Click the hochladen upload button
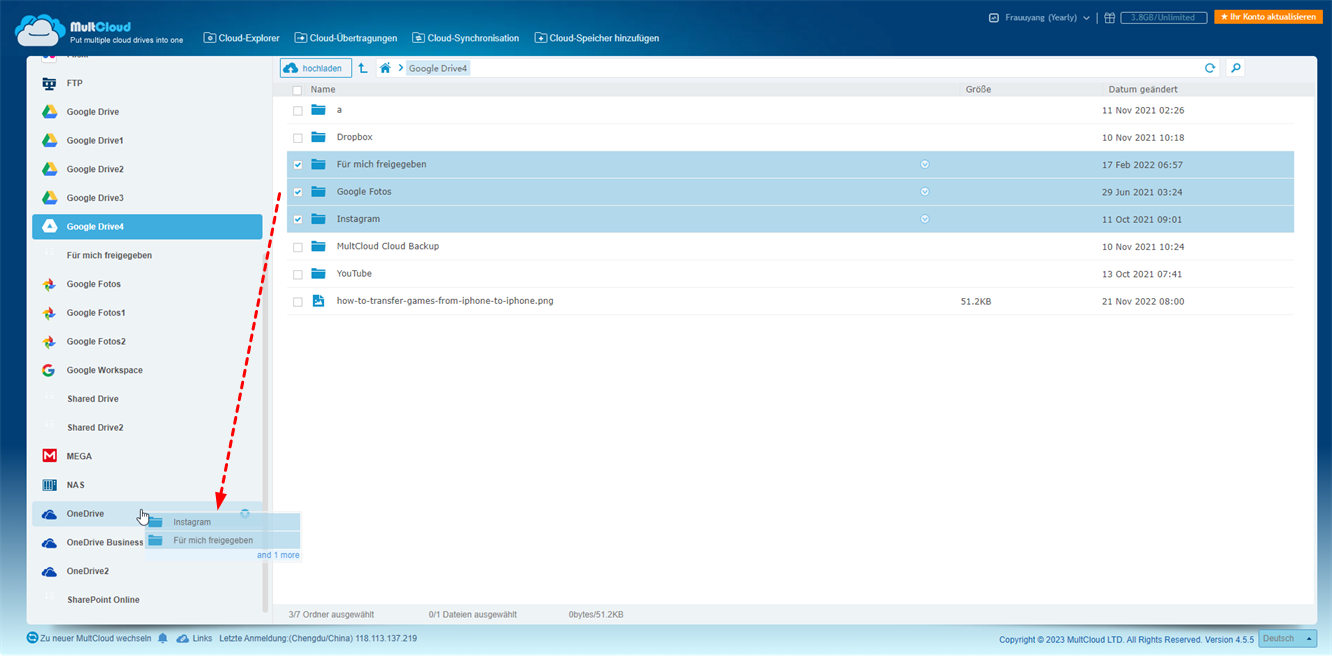The height and width of the screenshot is (656, 1332). pyautogui.click(x=315, y=68)
